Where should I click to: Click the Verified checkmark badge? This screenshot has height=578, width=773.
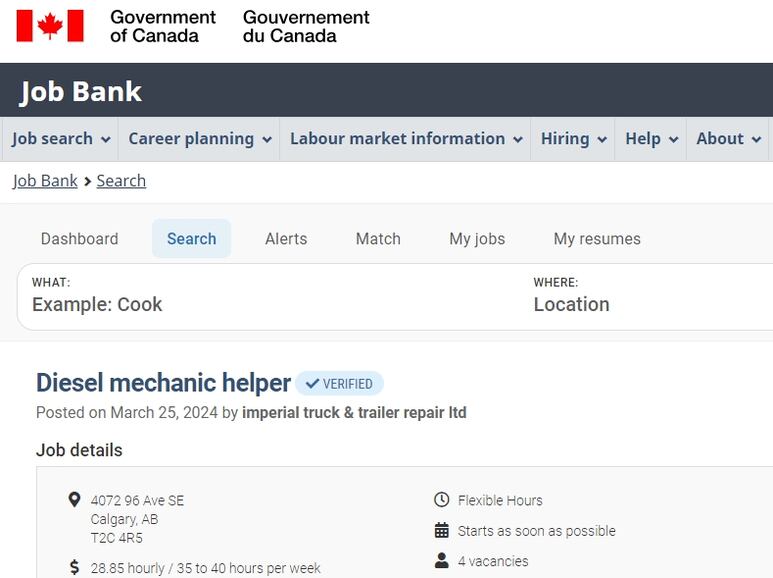point(339,384)
